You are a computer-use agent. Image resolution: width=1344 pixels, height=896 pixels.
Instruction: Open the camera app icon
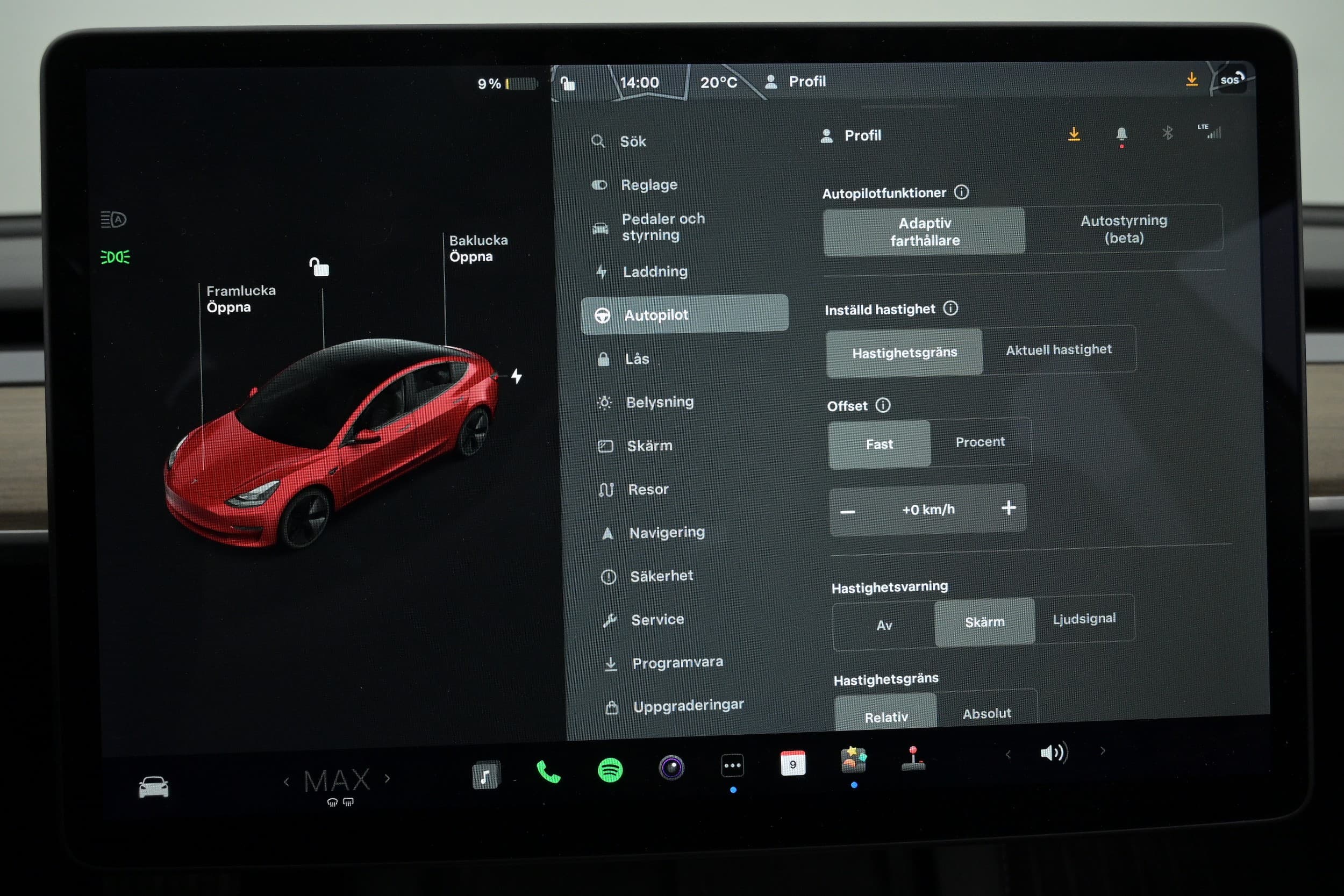(x=671, y=768)
